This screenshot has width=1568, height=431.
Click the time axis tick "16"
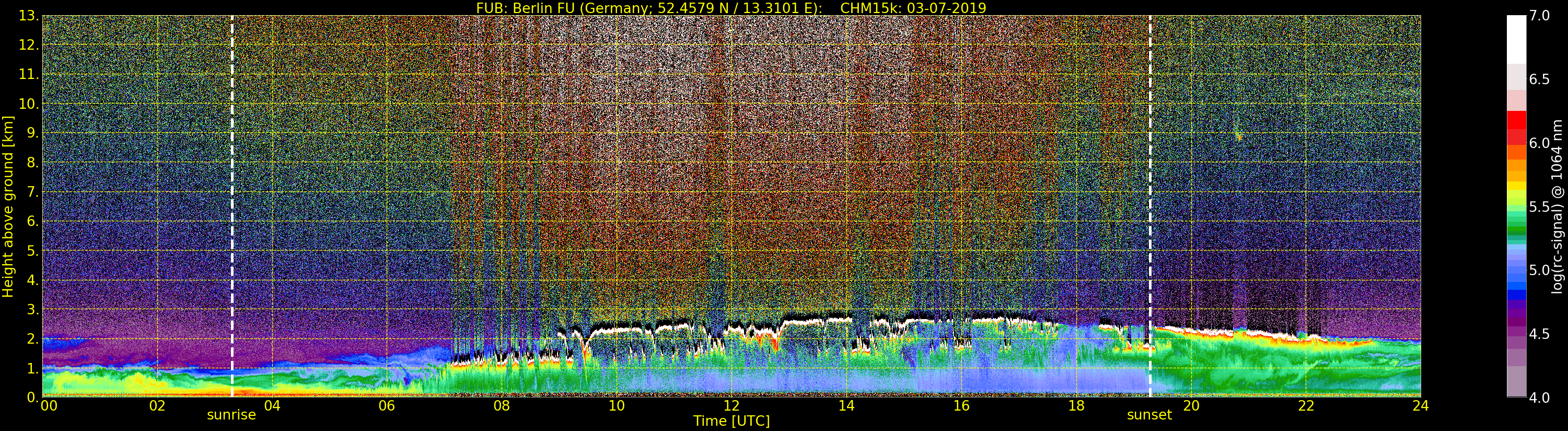[961, 406]
